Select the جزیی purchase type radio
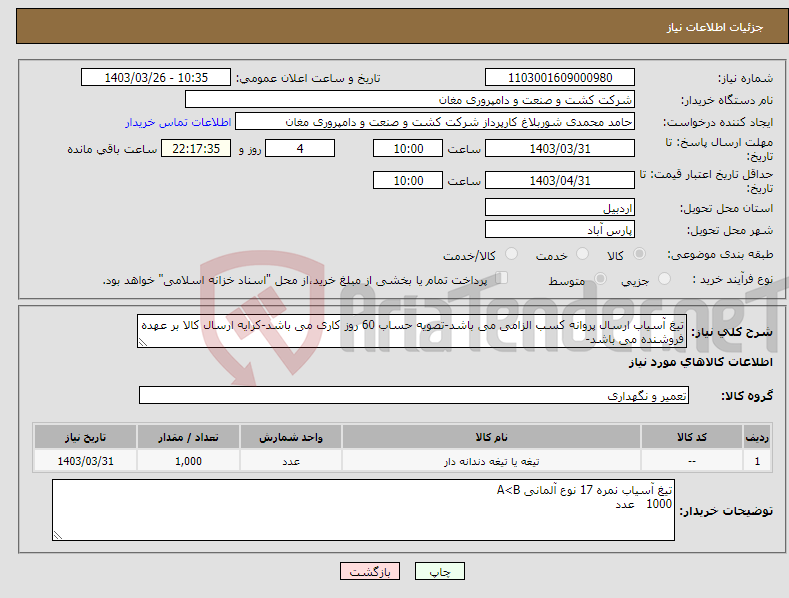The height and width of the screenshot is (598, 789). click(x=664, y=278)
